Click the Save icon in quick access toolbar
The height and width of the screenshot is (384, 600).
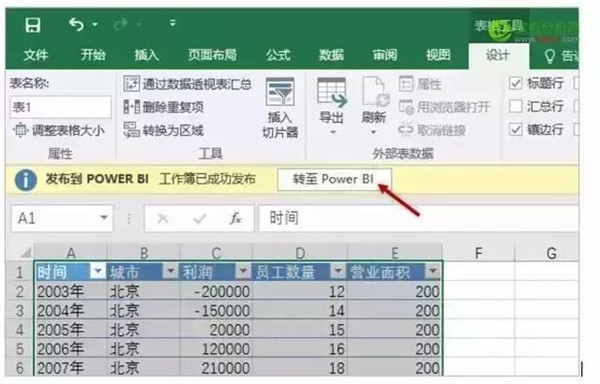[x=33, y=25]
